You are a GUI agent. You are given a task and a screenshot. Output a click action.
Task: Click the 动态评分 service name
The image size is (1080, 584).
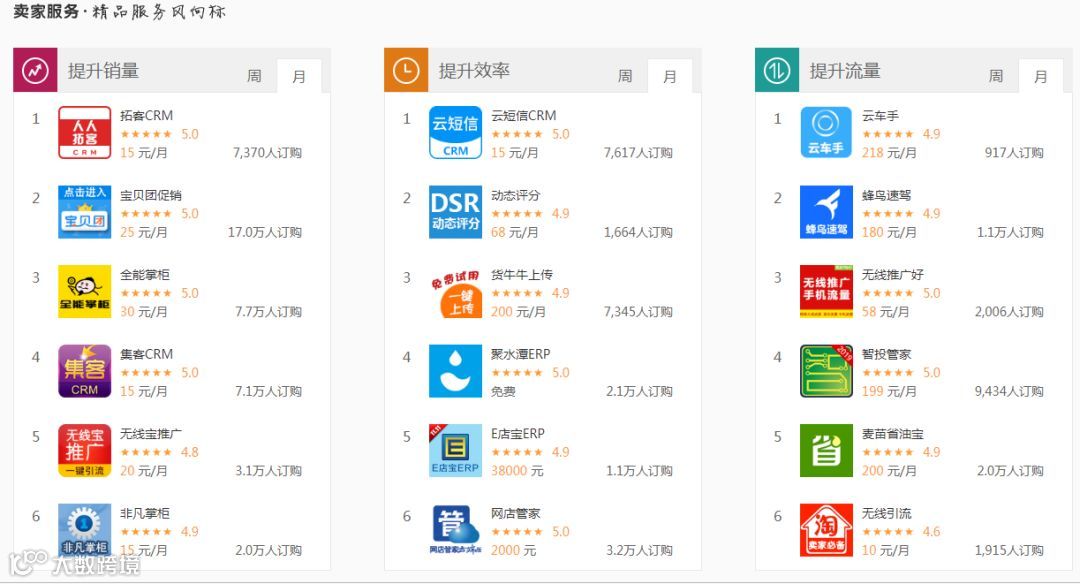pyautogui.click(x=515, y=196)
